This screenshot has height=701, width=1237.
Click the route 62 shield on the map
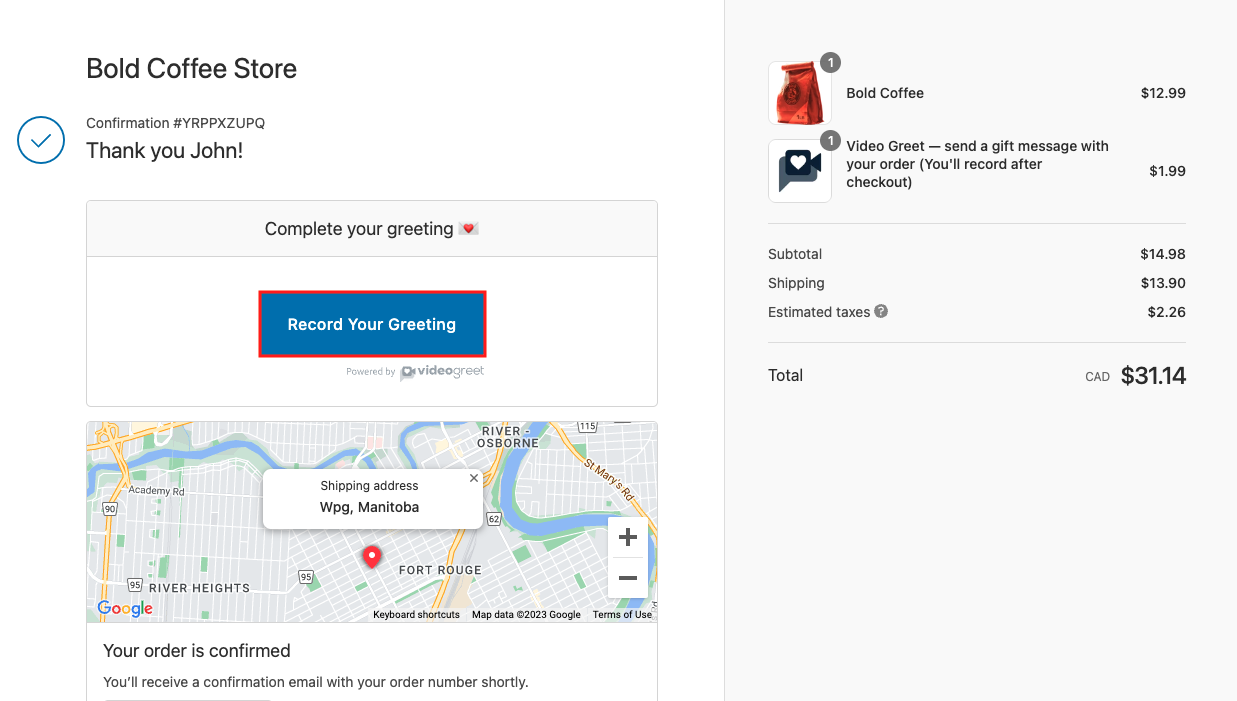[493, 519]
